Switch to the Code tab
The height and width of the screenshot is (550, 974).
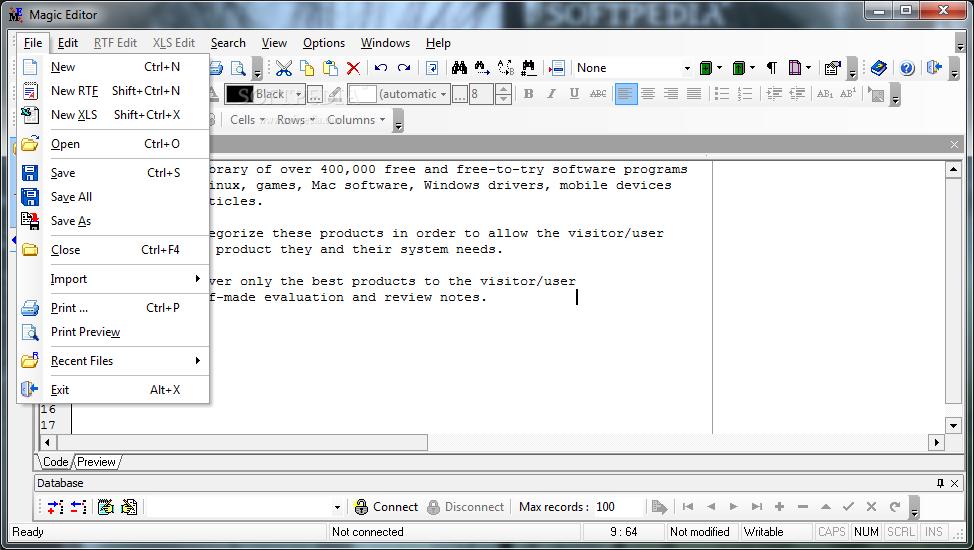pyautogui.click(x=55, y=462)
